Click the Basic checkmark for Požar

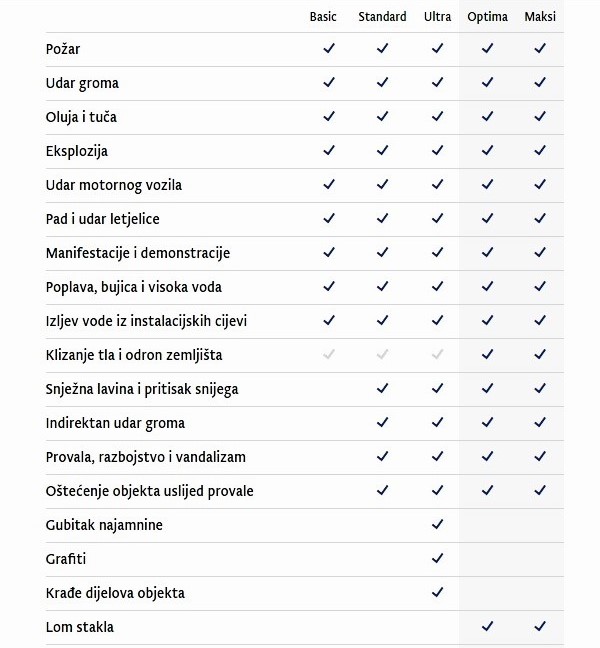tap(328, 48)
